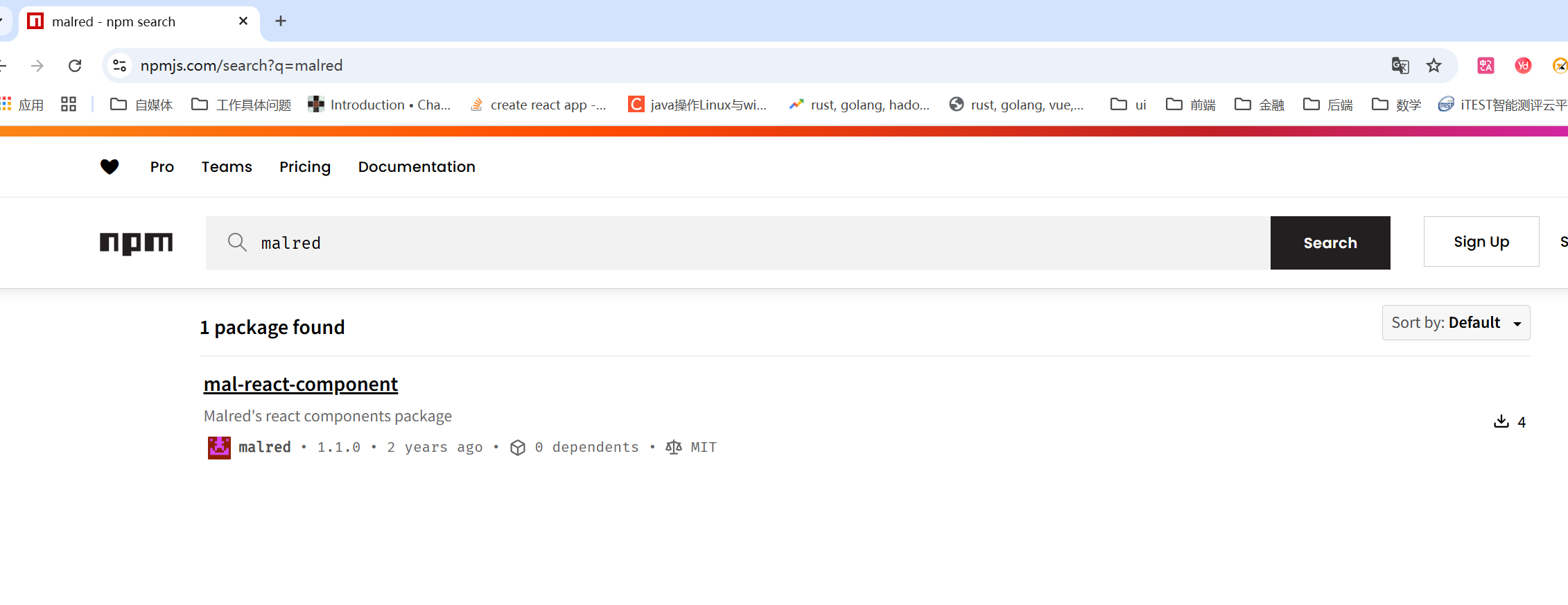
Task: Click the npm heart icon
Action: (110, 166)
